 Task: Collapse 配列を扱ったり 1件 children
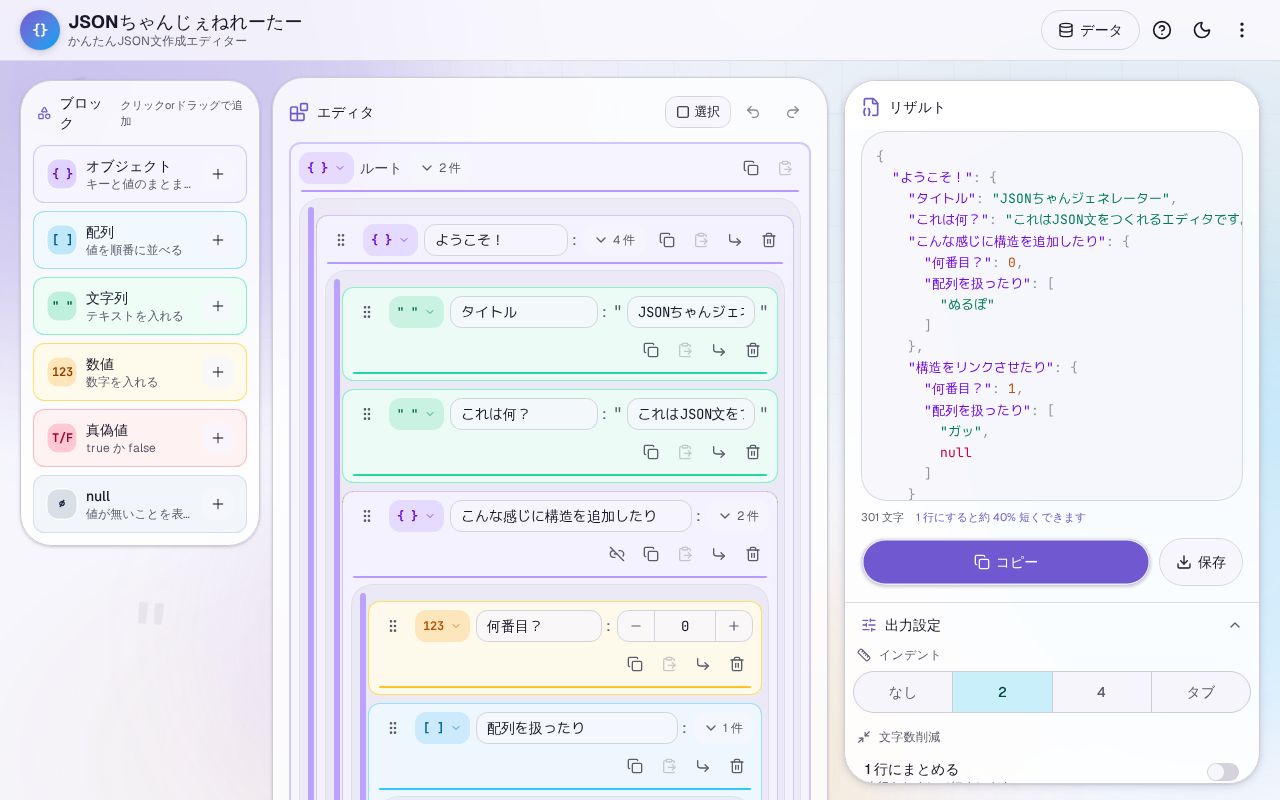[724, 728]
